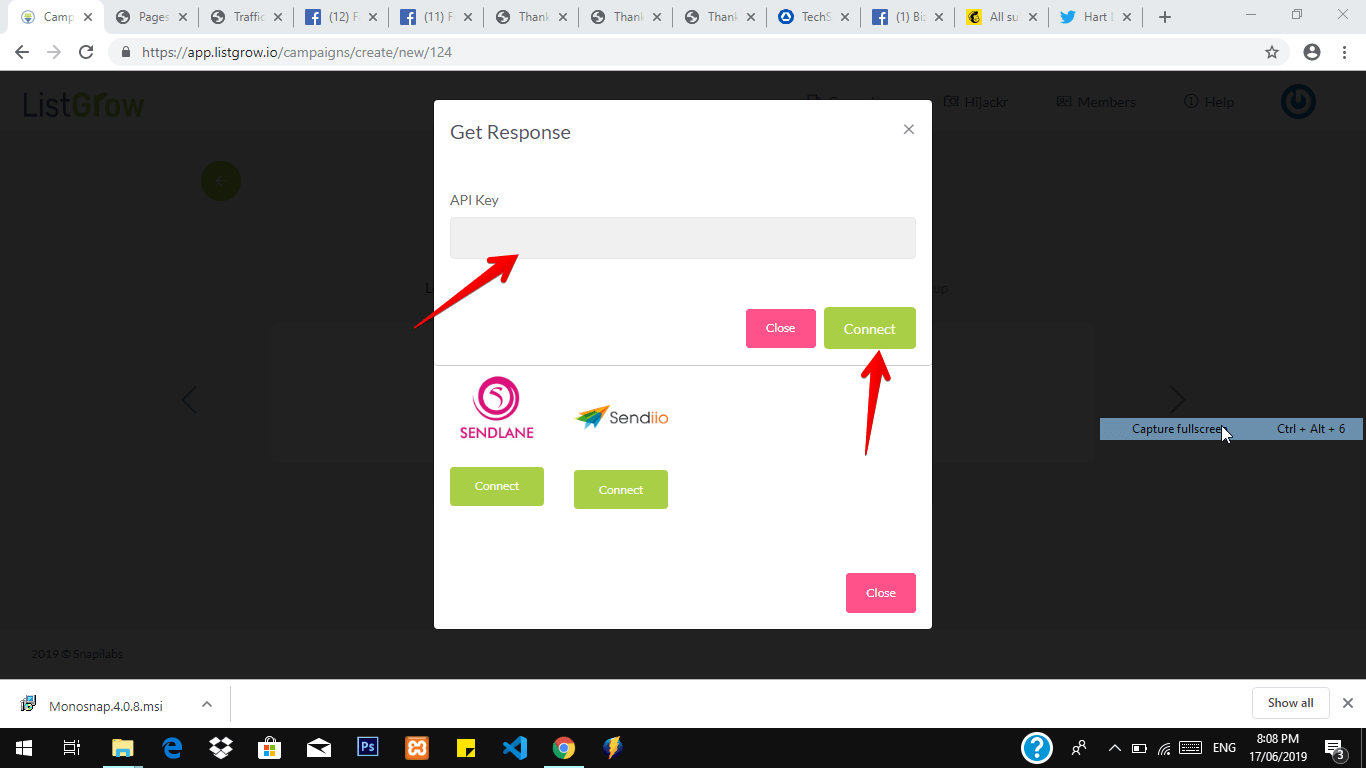The width and height of the screenshot is (1366, 768).
Task: Connect the Sendlane autoresponder
Action: tap(497, 486)
